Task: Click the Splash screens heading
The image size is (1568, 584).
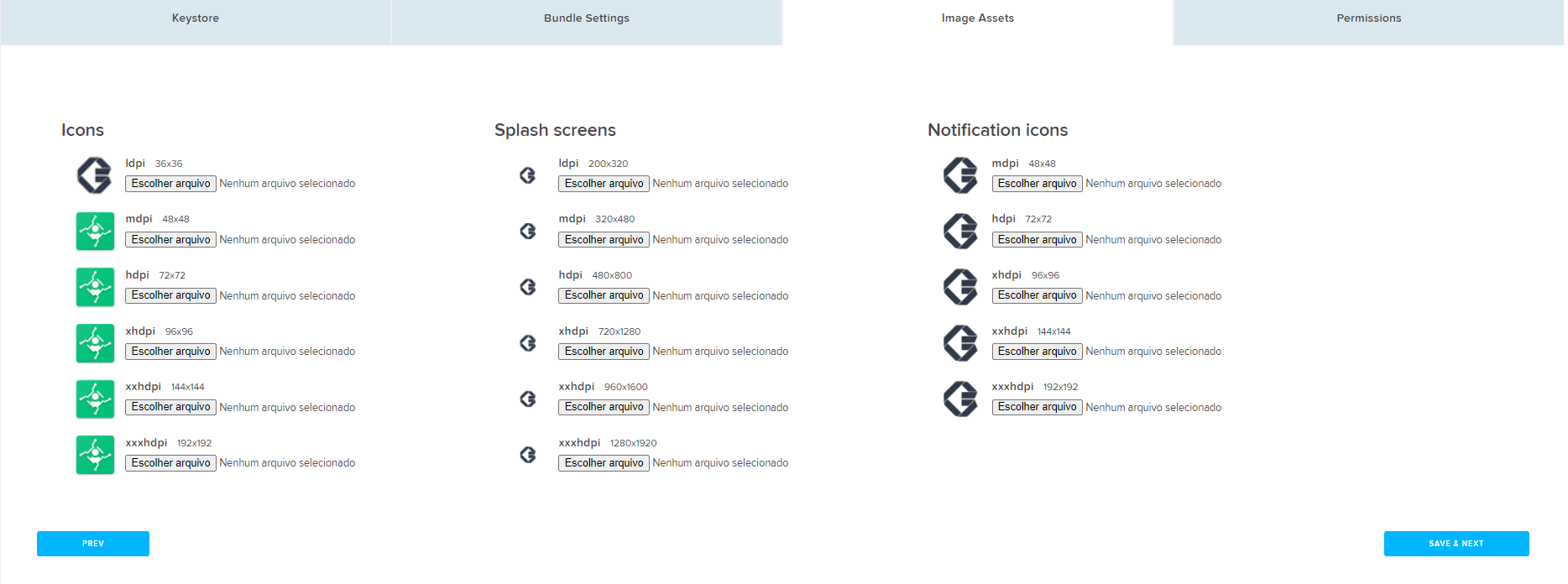Action: pyautogui.click(x=555, y=130)
